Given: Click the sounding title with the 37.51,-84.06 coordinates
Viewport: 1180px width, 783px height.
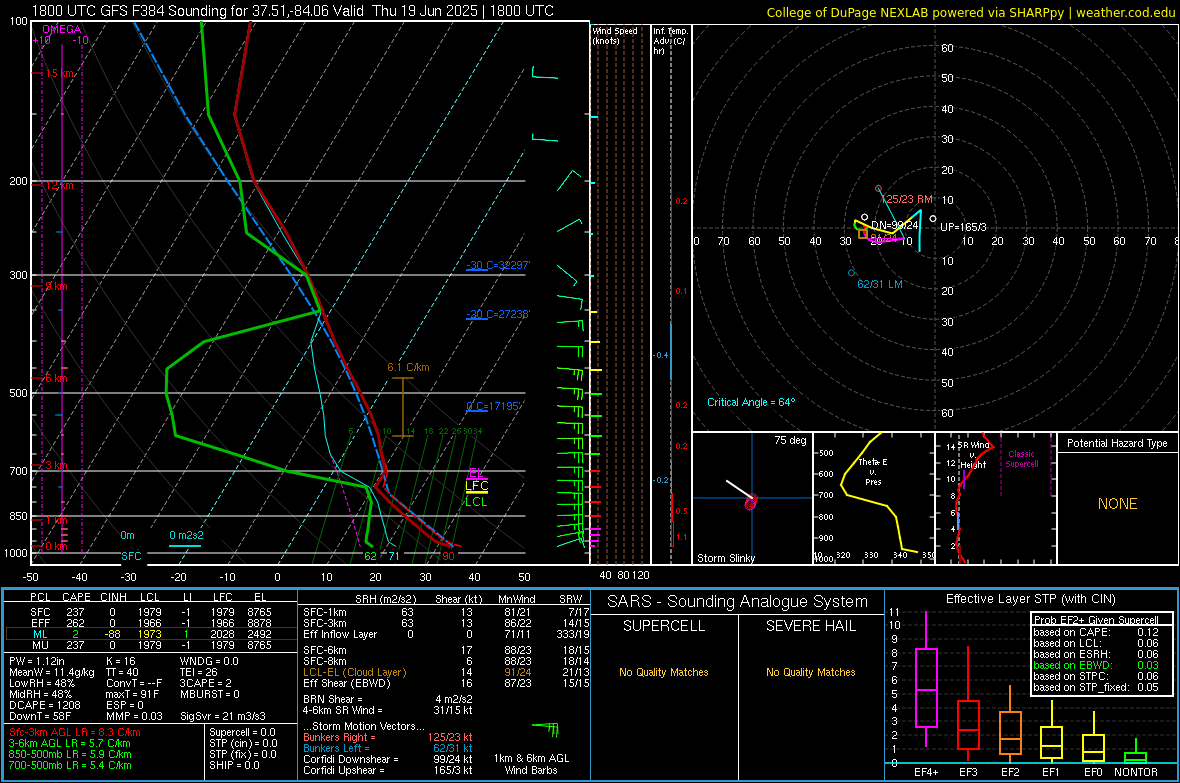Looking at the screenshot, I should point(292,11).
